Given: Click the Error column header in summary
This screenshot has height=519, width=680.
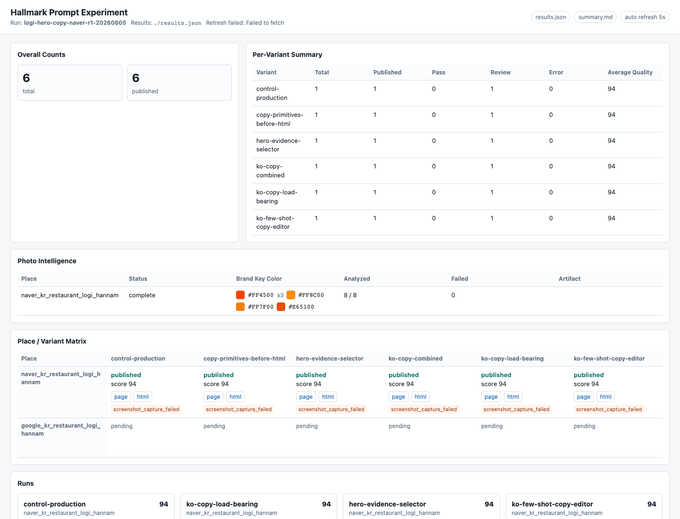Looking at the screenshot, I should [x=556, y=72].
